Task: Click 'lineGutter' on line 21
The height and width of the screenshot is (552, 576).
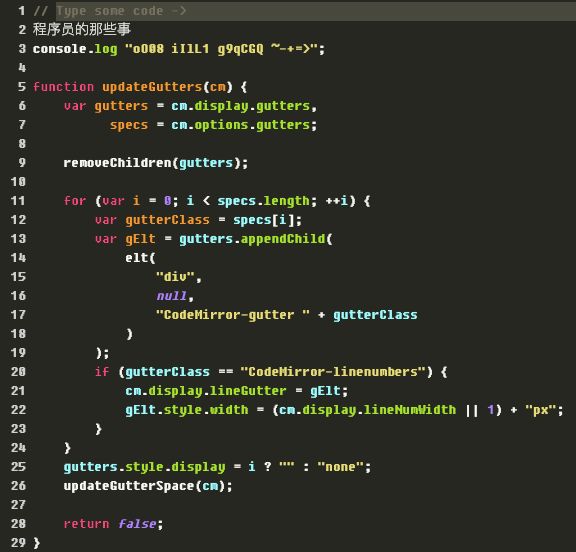Action: click(x=248, y=391)
